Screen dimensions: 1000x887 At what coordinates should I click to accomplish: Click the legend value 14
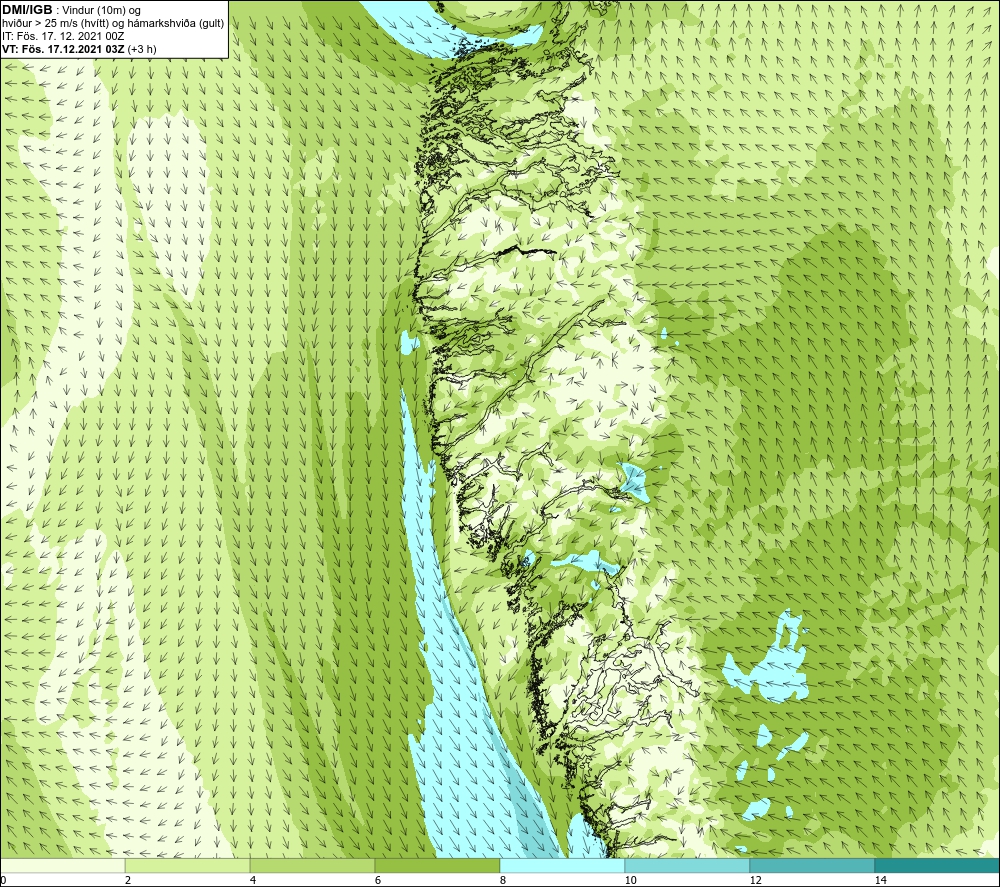pos(880,881)
